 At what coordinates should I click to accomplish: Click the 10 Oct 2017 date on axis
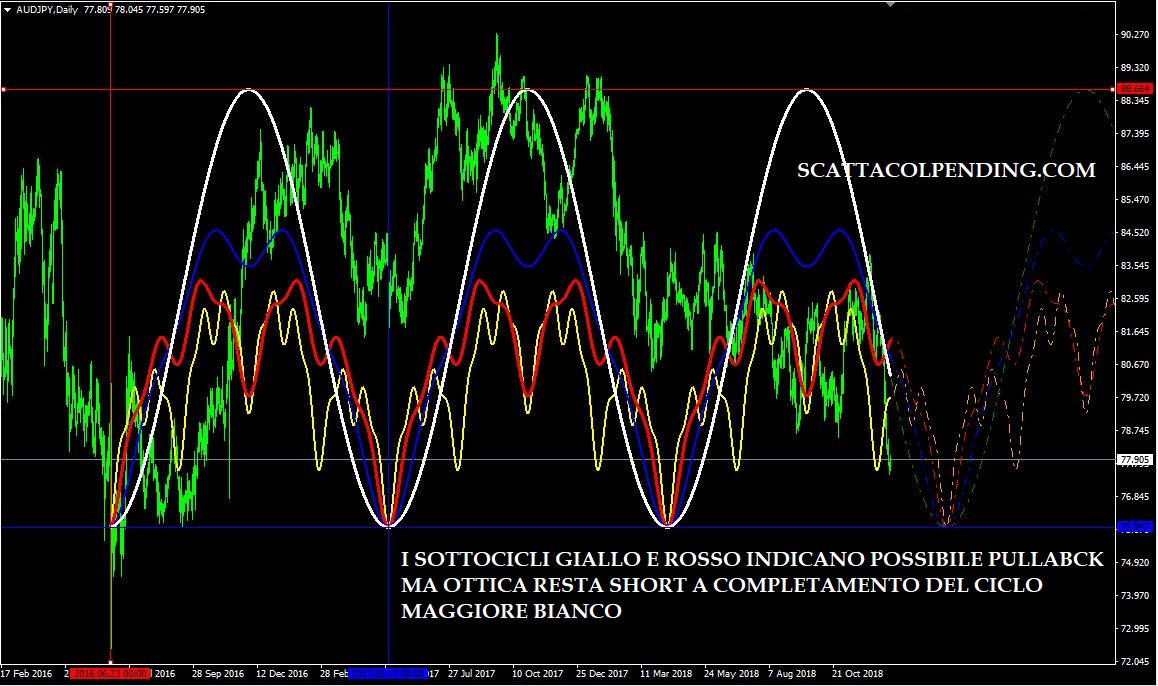(539, 673)
